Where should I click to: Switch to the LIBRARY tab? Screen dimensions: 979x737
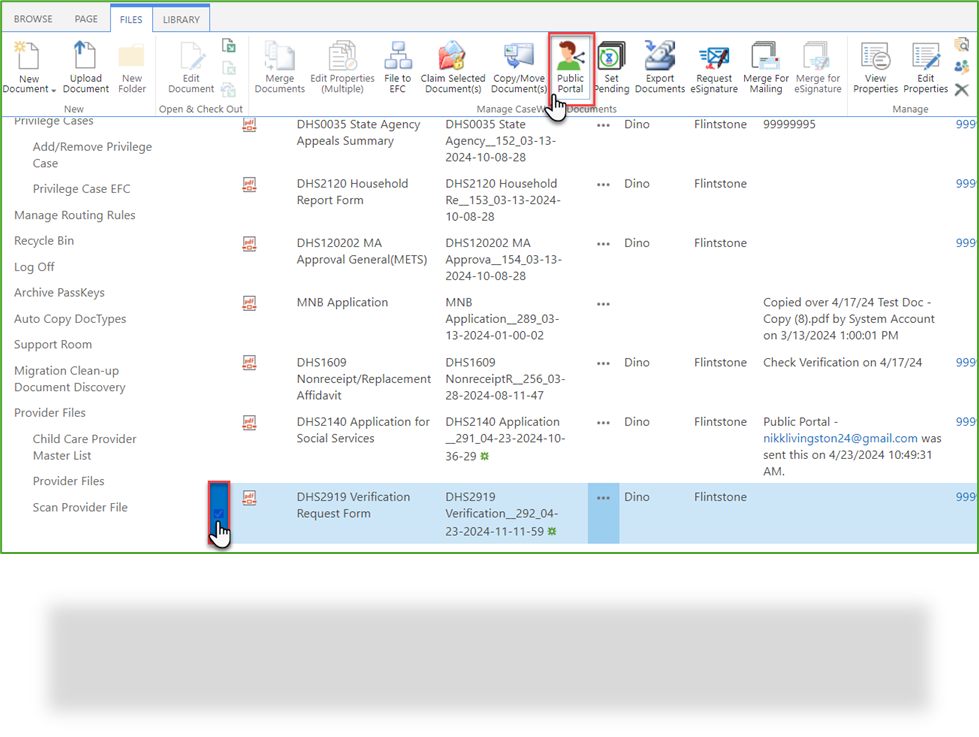pyautogui.click(x=180, y=17)
